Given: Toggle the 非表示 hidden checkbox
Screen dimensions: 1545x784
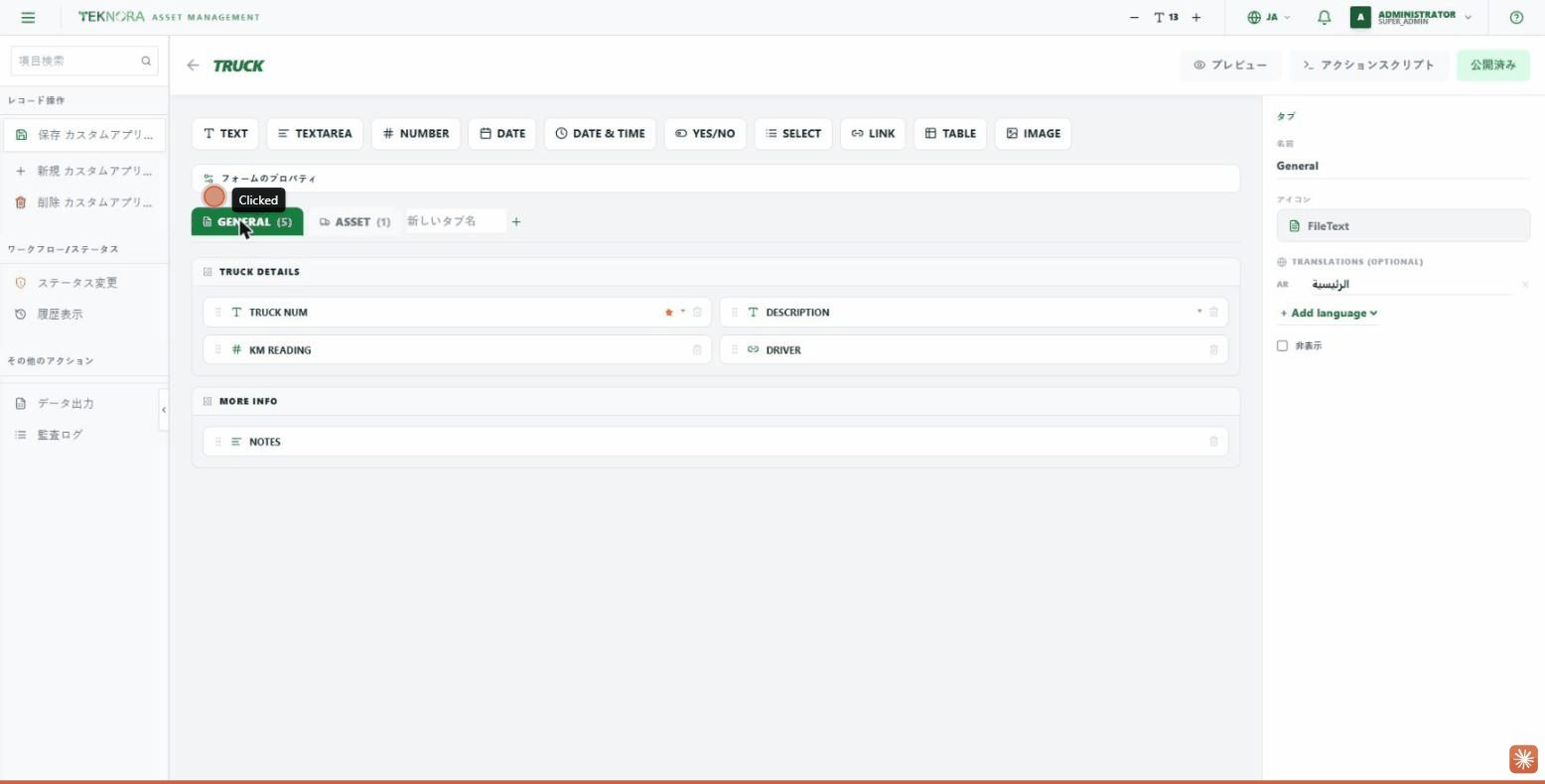Looking at the screenshot, I should tap(1282, 346).
